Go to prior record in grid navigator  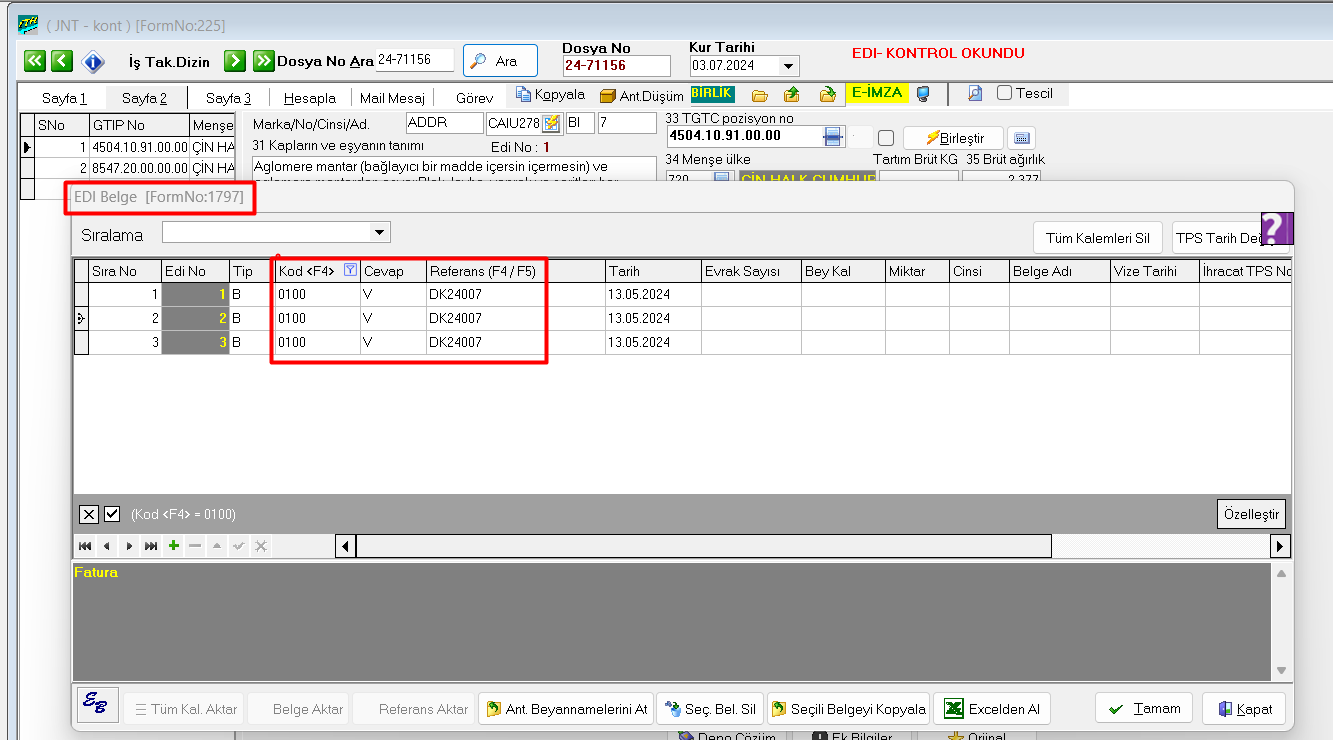(106, 546)
